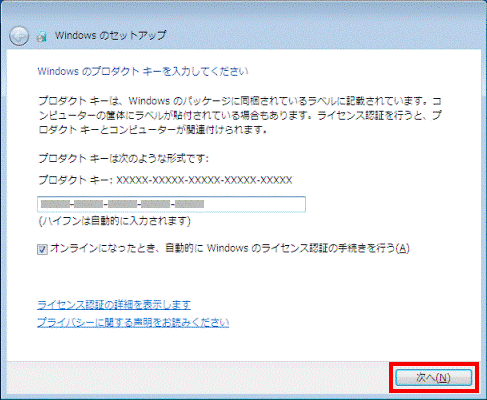487x400 pixels.
Task: Click the 'プロダクト キーは次のような形式です' text
Action: [123, 158]
